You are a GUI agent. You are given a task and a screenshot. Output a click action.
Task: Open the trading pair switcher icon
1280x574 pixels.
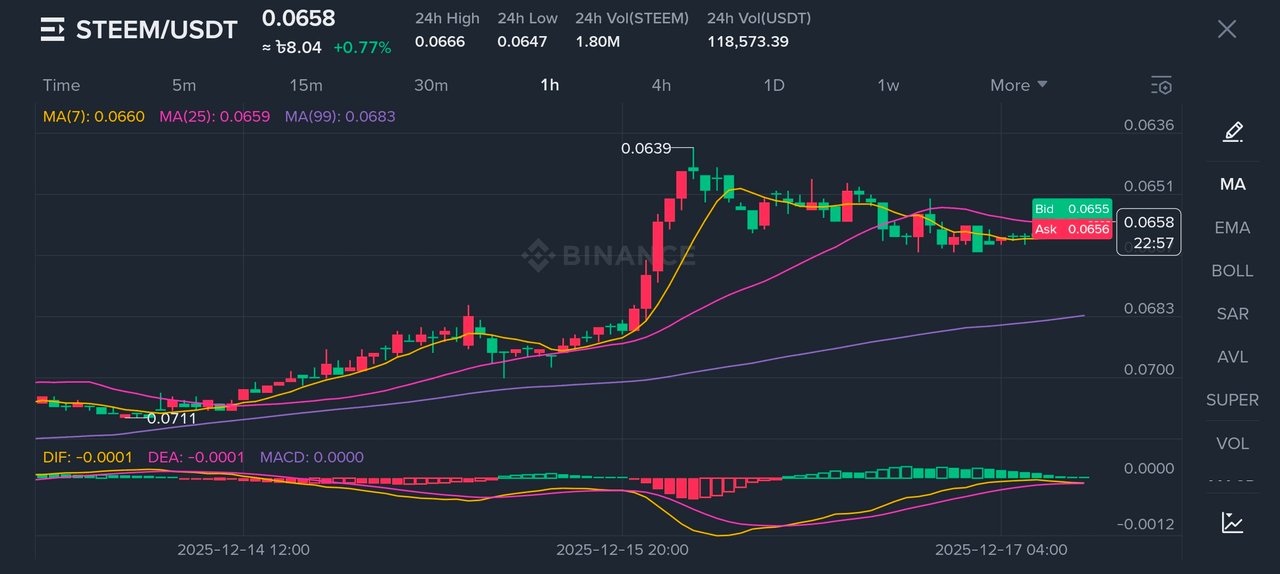tap(52, 29)
